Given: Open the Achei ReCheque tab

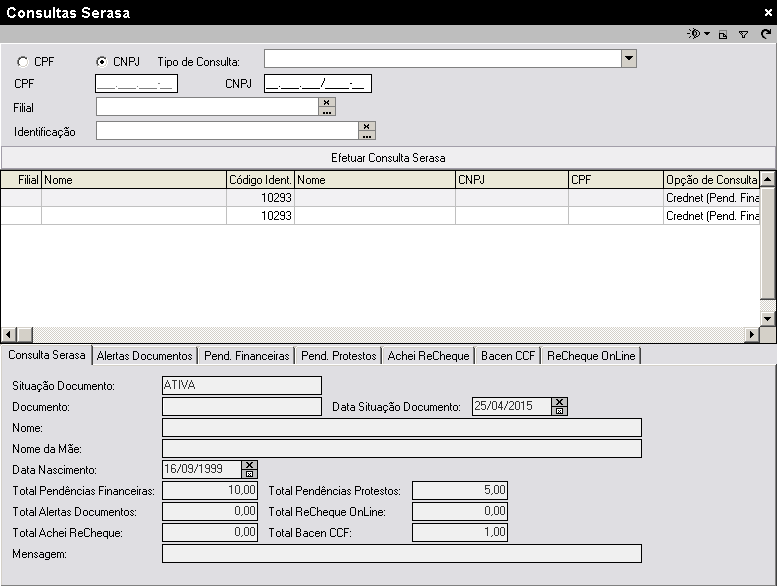Looking at the screenshot, I should [428, 356].
